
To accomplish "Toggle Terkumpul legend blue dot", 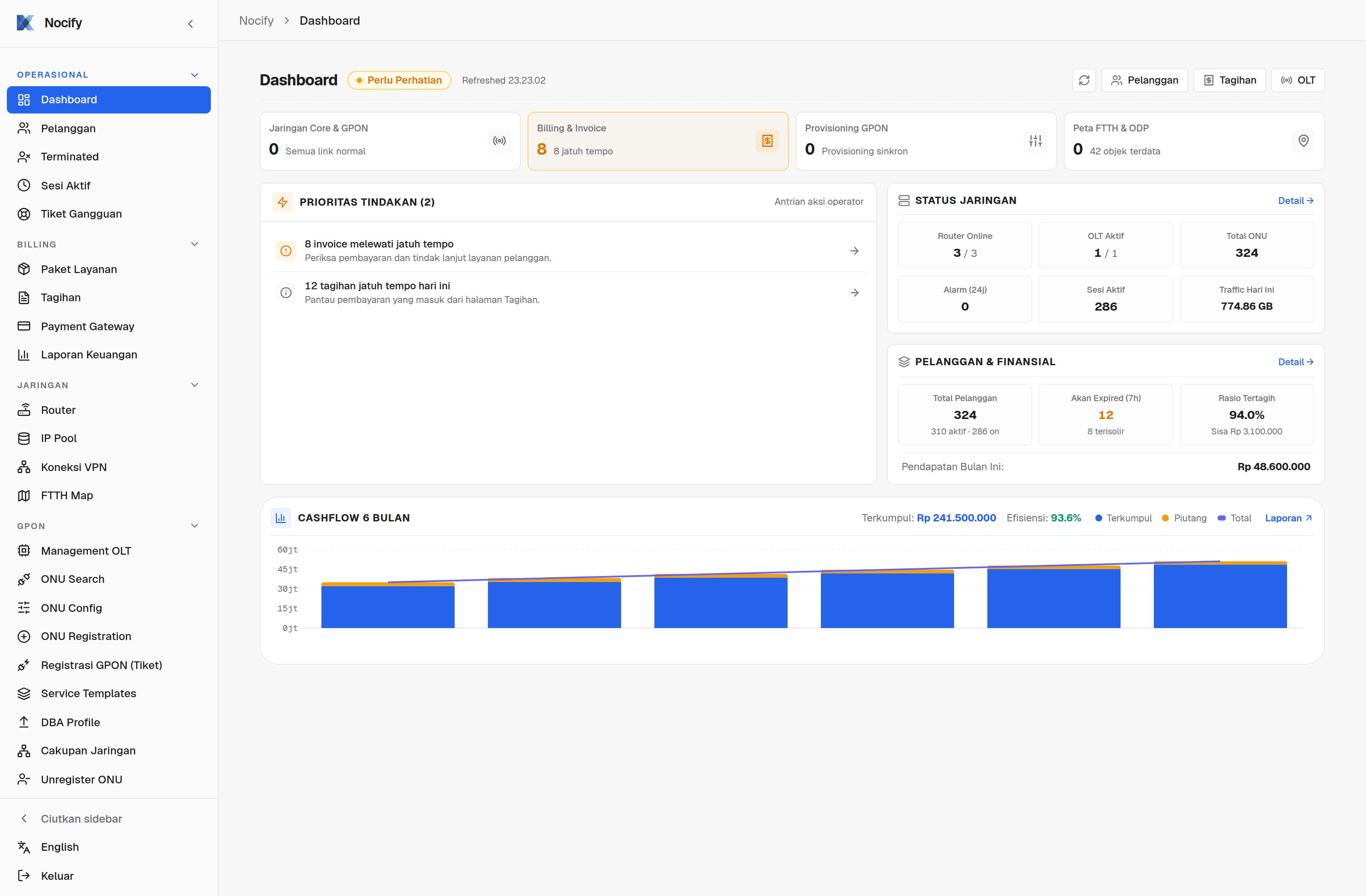I will [x=1098, y=518].
